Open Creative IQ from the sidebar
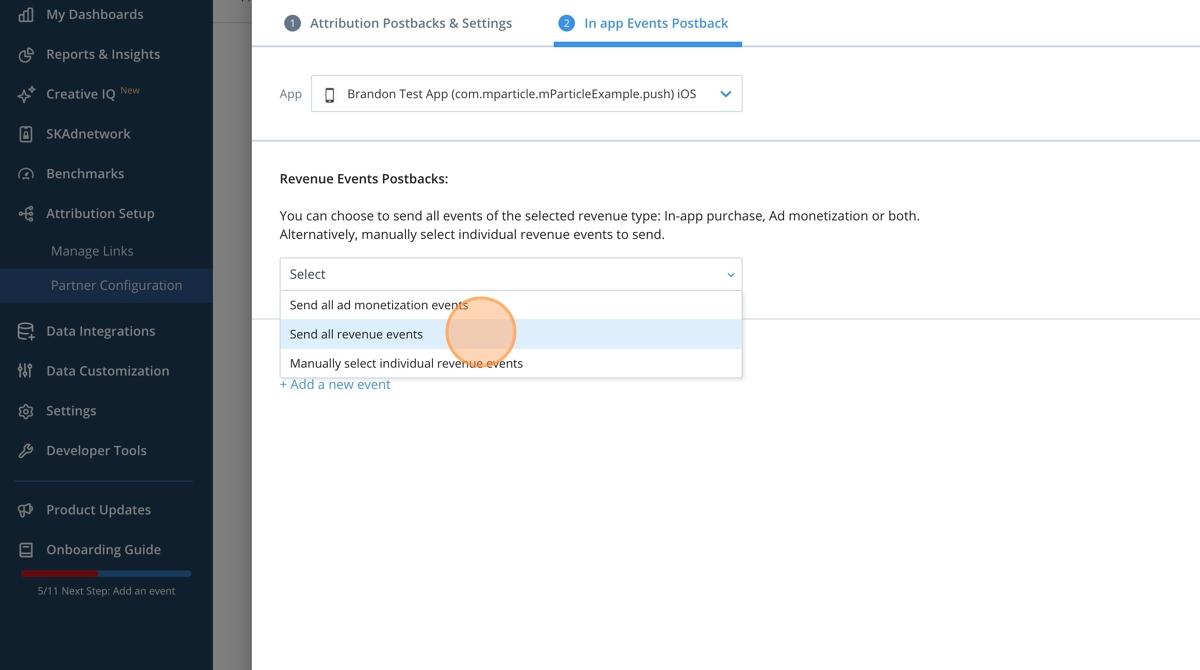1200x670 pixels. 26,93
